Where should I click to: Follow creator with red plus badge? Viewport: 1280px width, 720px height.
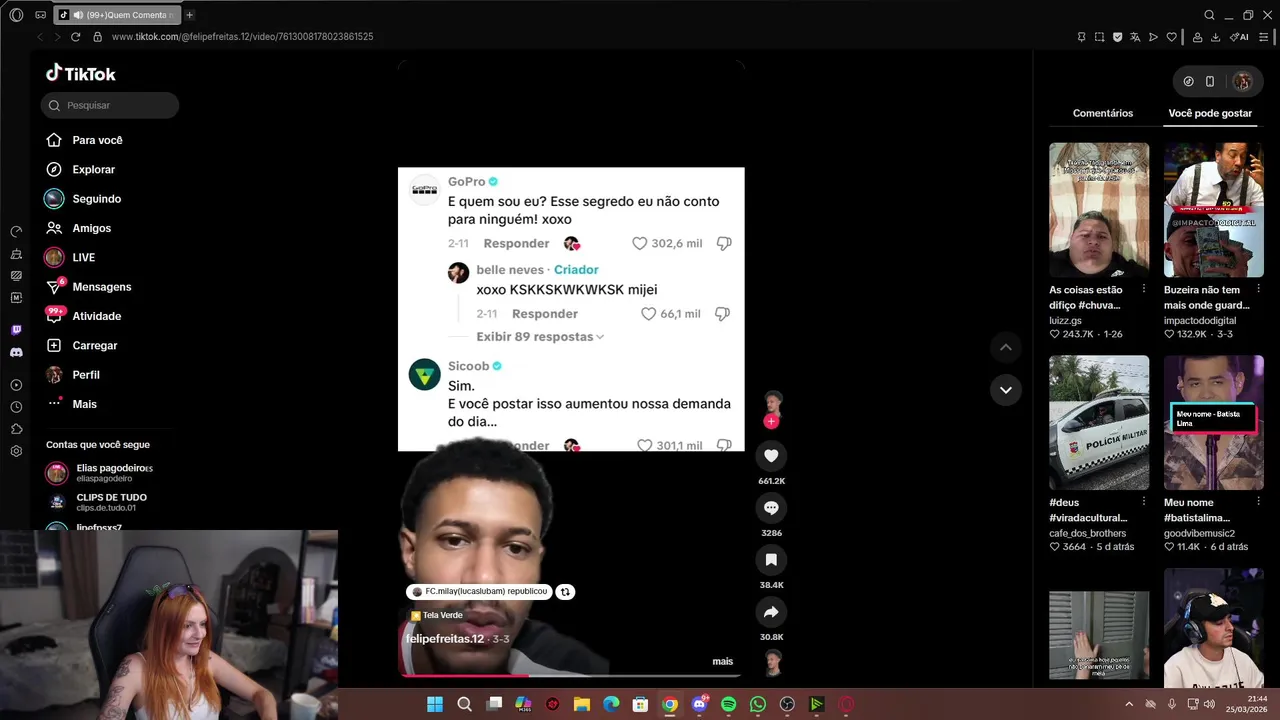point(771,422)
